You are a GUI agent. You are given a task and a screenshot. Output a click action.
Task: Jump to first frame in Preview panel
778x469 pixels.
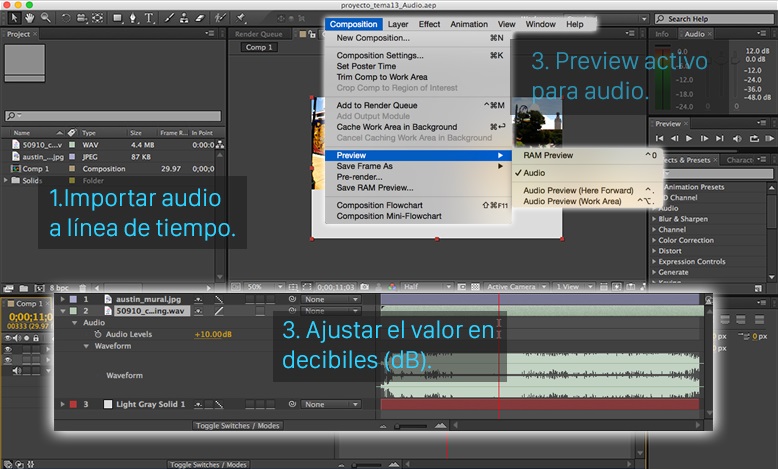click(x=659, y=138)
